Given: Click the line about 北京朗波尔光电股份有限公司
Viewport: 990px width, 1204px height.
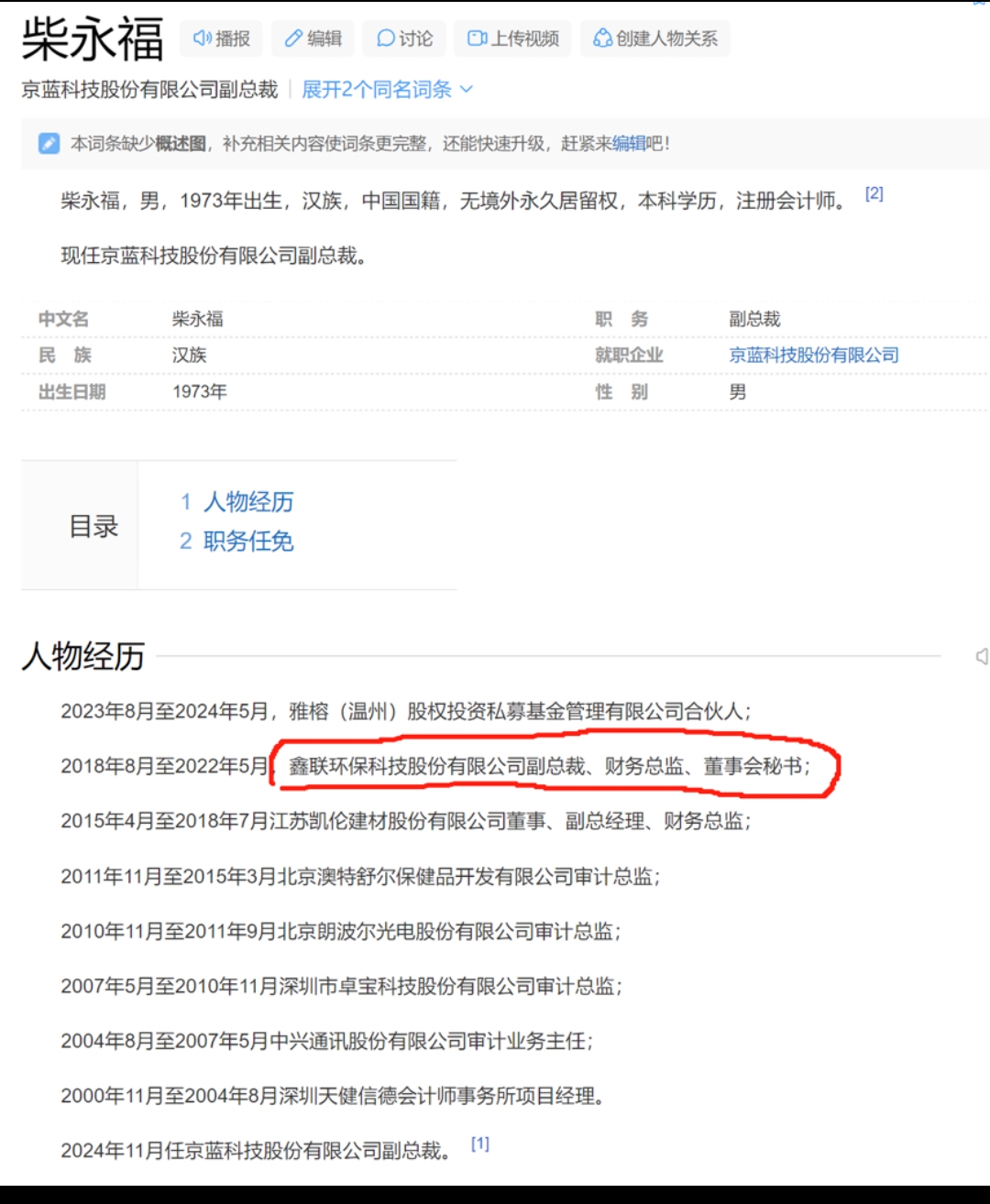Looking at the screenshot, I should 341,931.
